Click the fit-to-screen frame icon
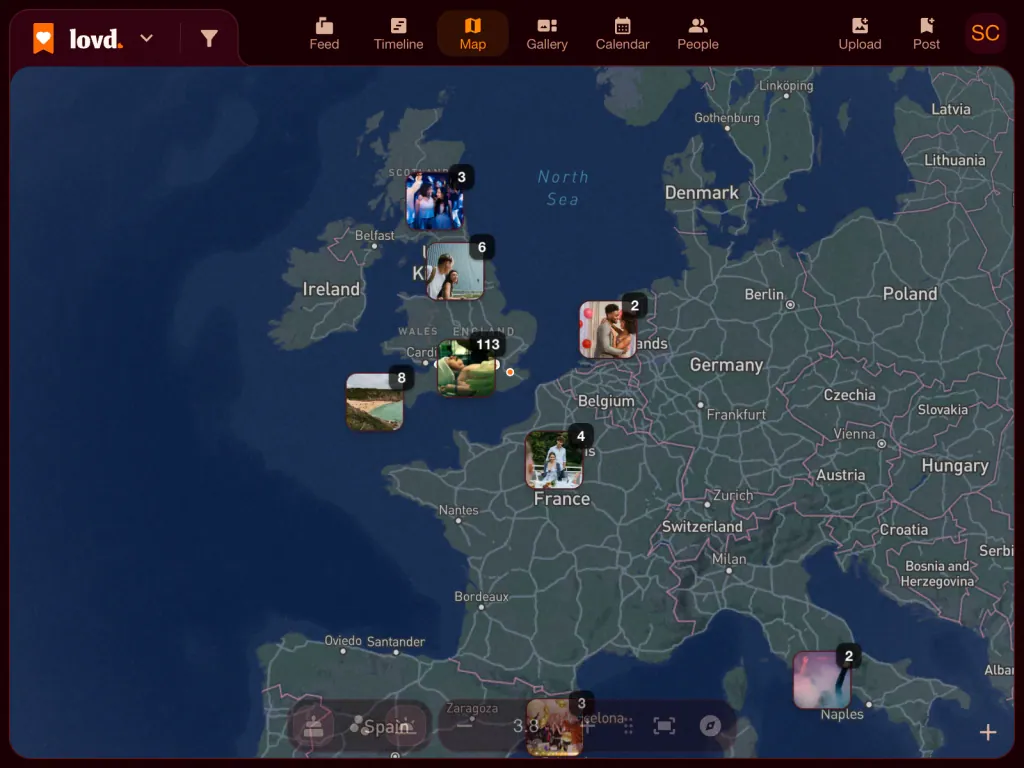This screenshot has height=768, width=1024. pos(664,726)
